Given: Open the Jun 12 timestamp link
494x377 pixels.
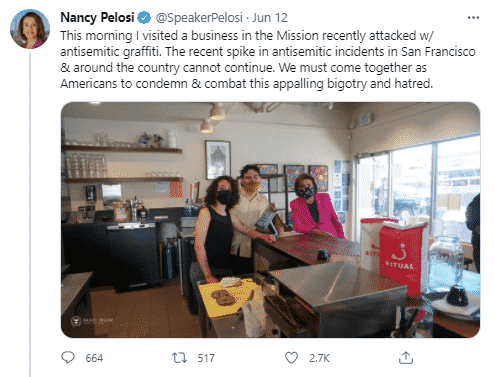Looking at the screenshot, I should point(270,18).
